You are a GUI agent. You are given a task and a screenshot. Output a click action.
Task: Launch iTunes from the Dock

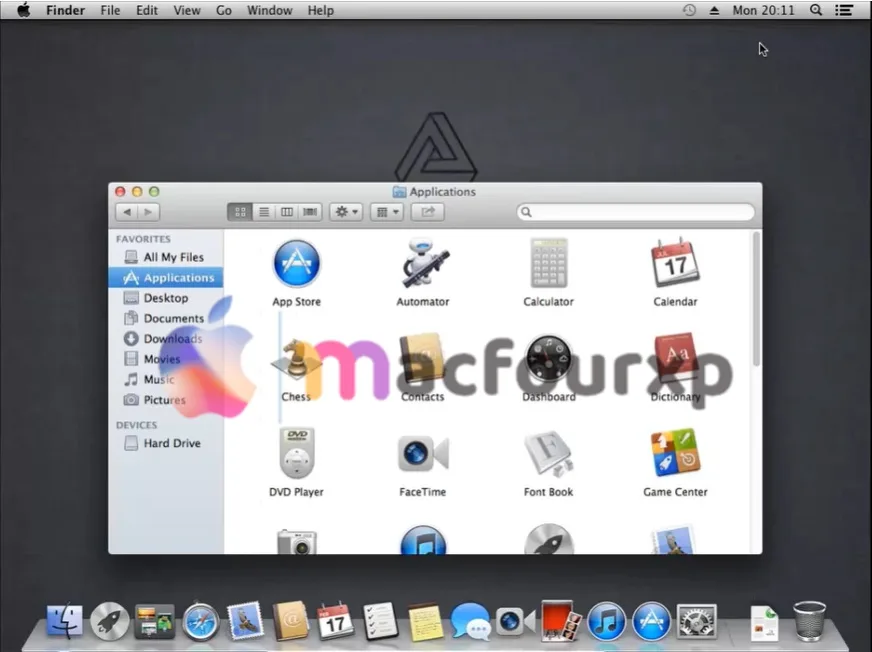click(606, 621)
